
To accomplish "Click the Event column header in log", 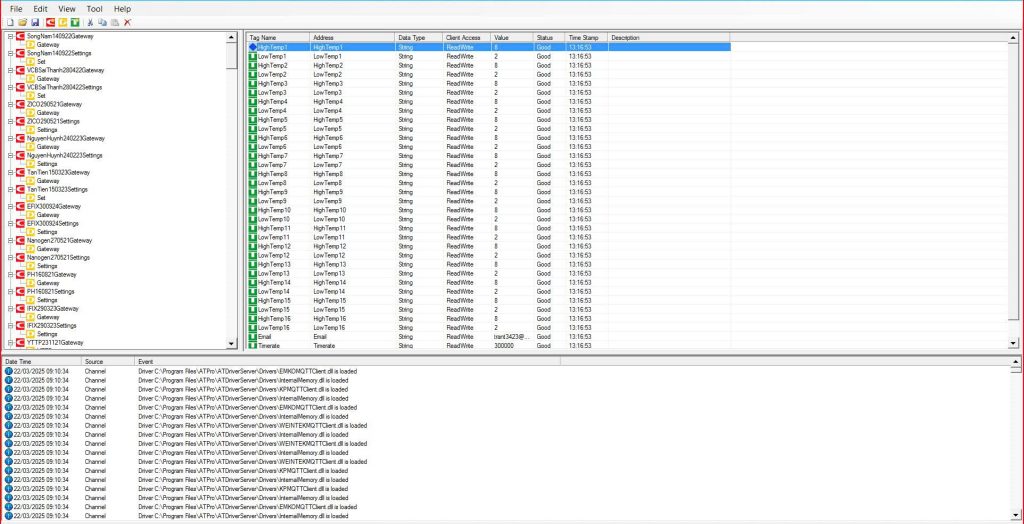I will pos(347,361).
